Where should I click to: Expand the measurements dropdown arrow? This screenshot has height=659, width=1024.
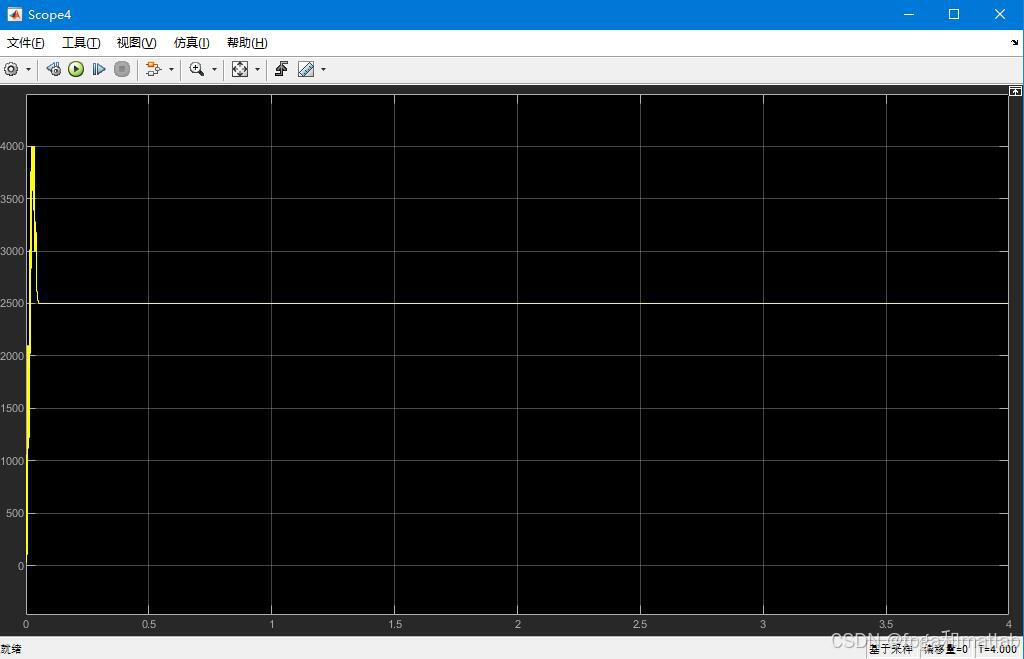point(323,69)
